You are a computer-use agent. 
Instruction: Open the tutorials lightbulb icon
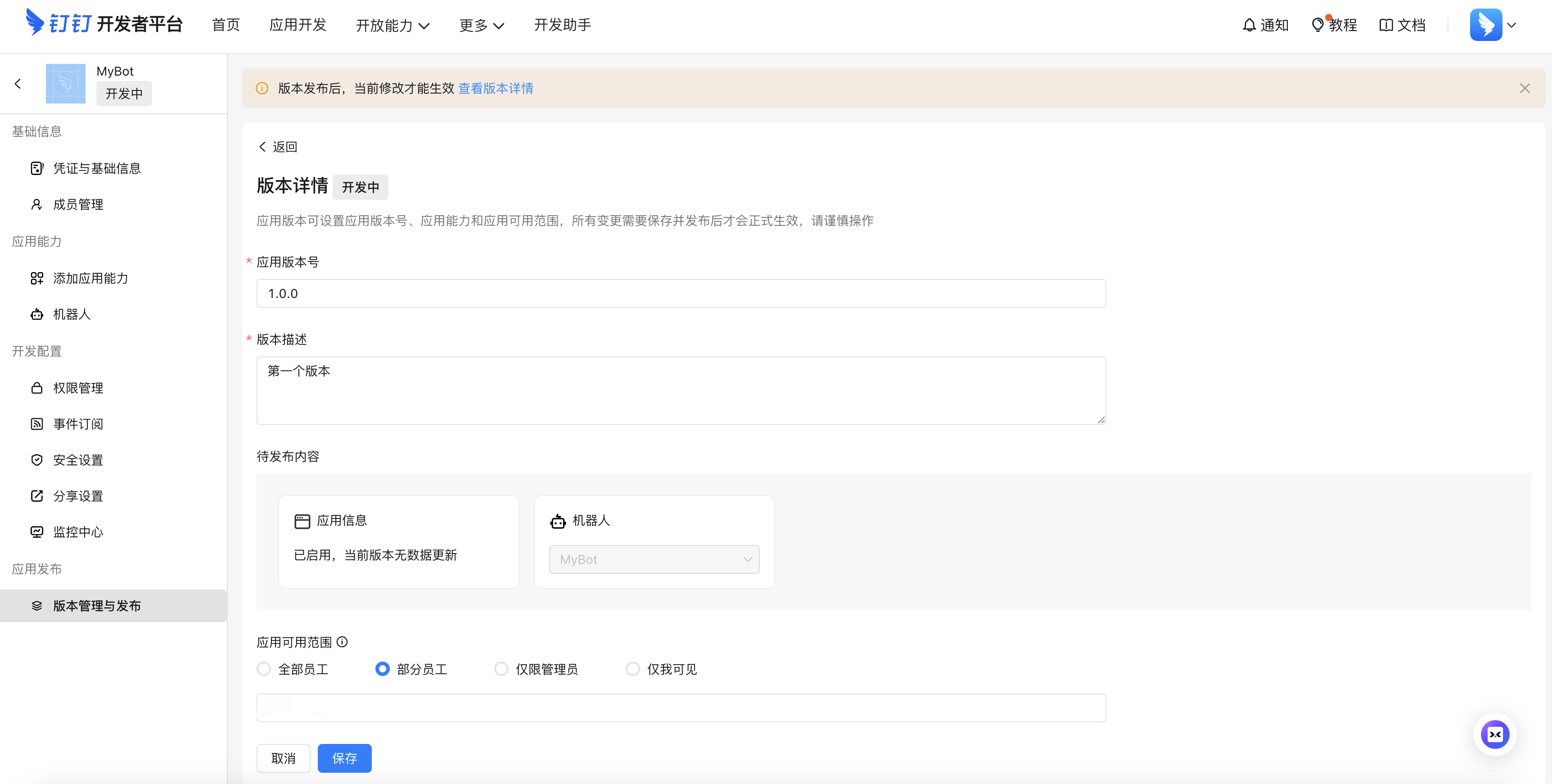[x=1317, y=25]
